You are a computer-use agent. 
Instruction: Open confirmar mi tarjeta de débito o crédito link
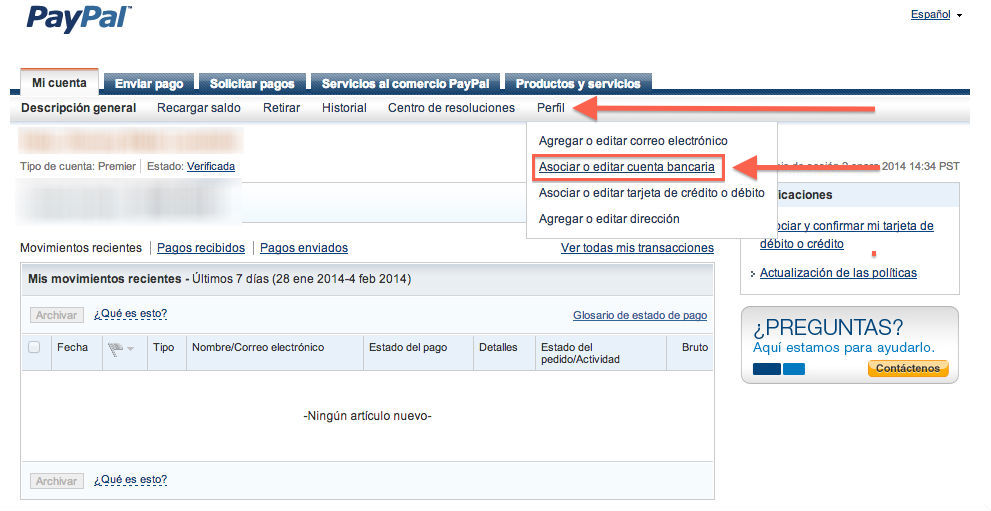(x=847, y=235)
